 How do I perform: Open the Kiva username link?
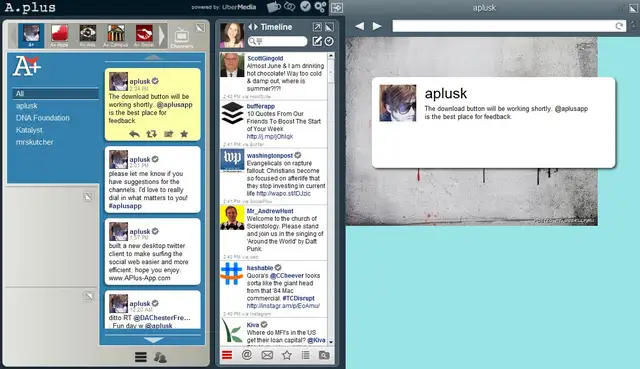(253, 325)
